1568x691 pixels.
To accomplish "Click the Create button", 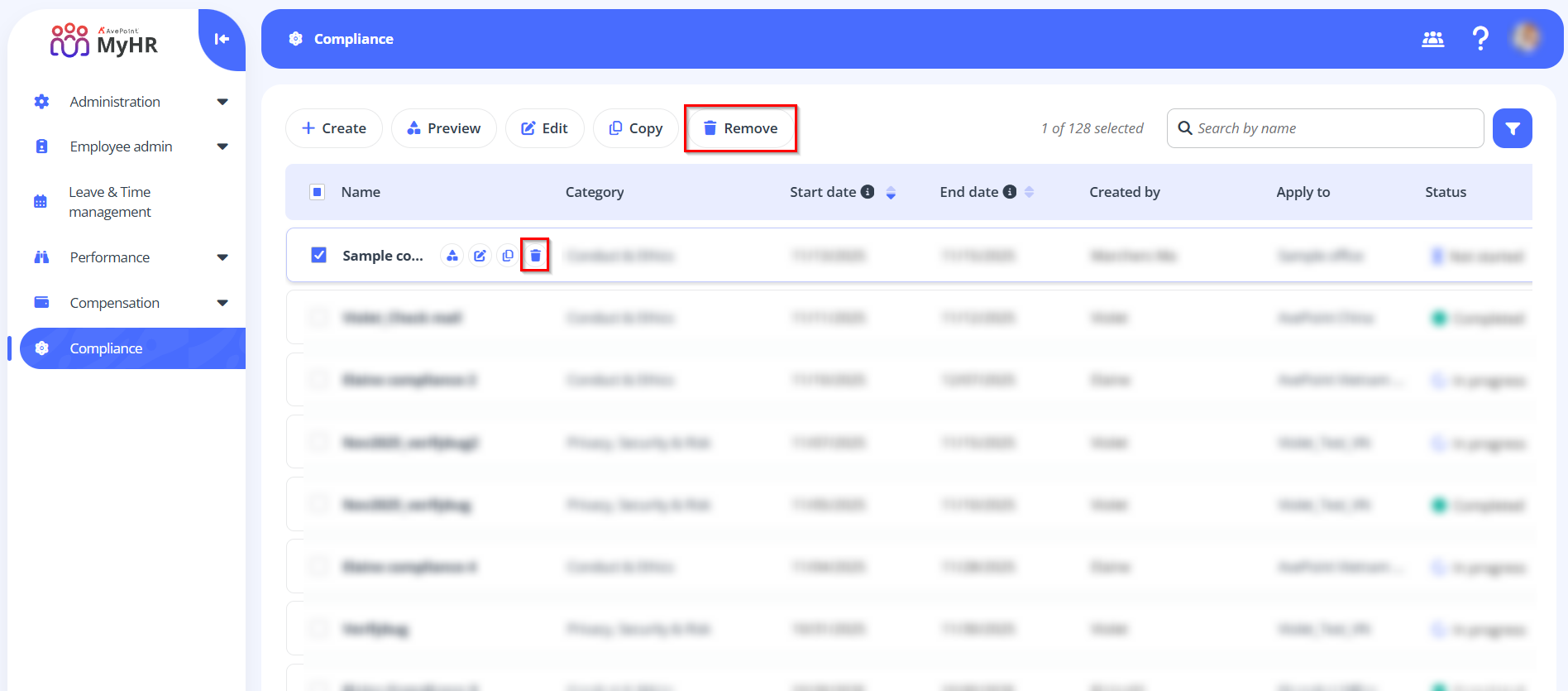I will [x=334, y=128].
